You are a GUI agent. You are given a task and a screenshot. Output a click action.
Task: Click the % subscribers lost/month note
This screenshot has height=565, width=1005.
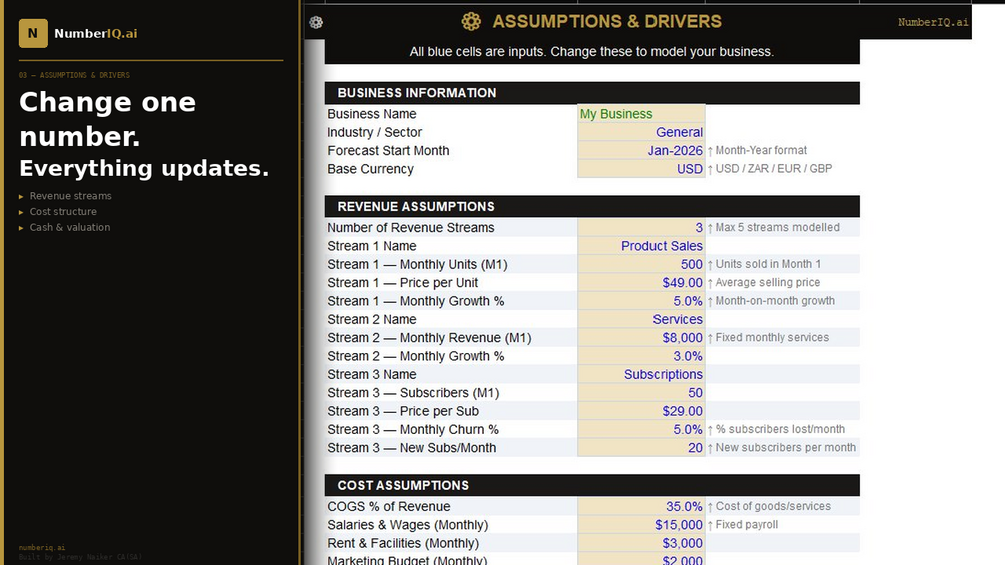pos(776,430)
